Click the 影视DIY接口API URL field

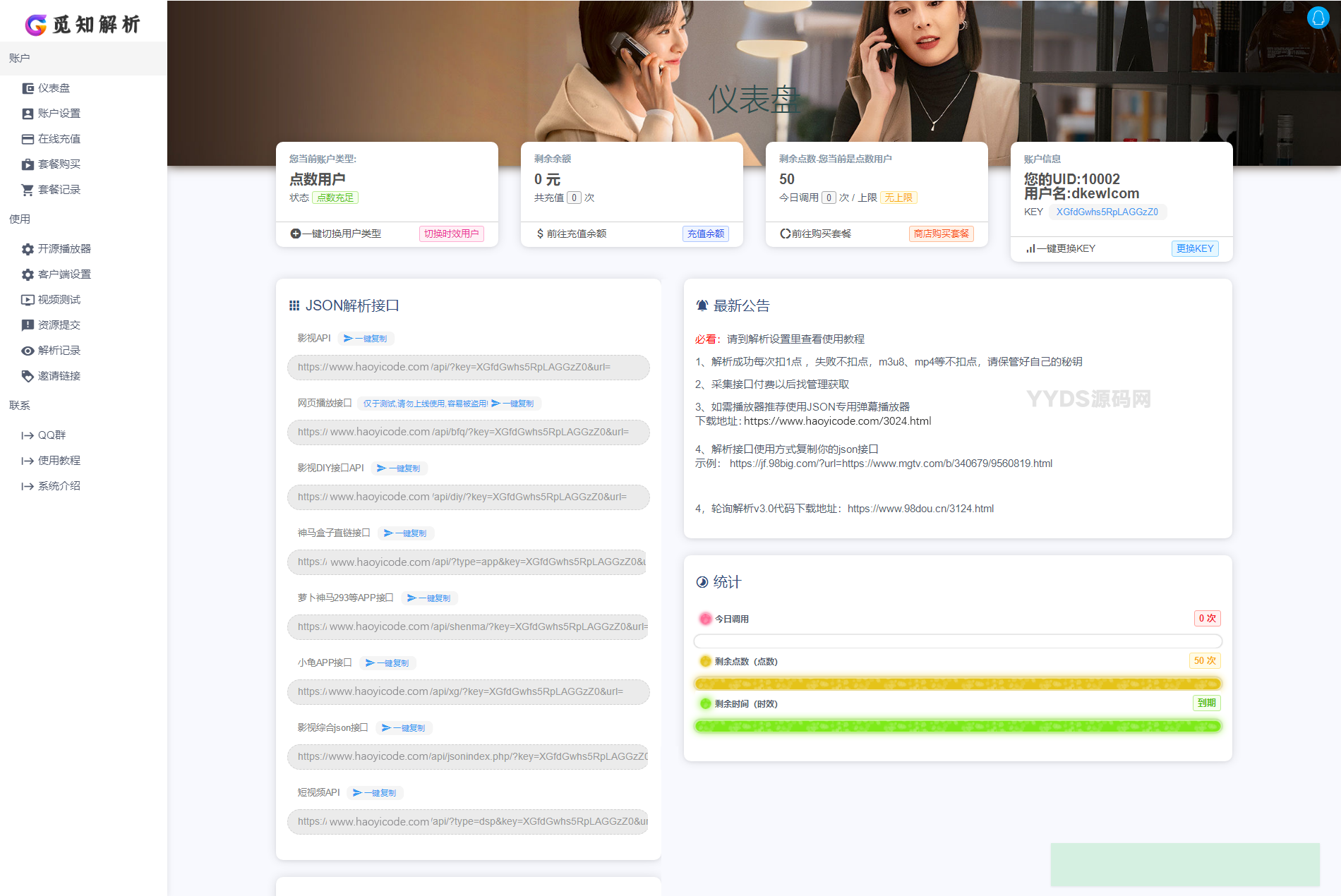[469, 497]
